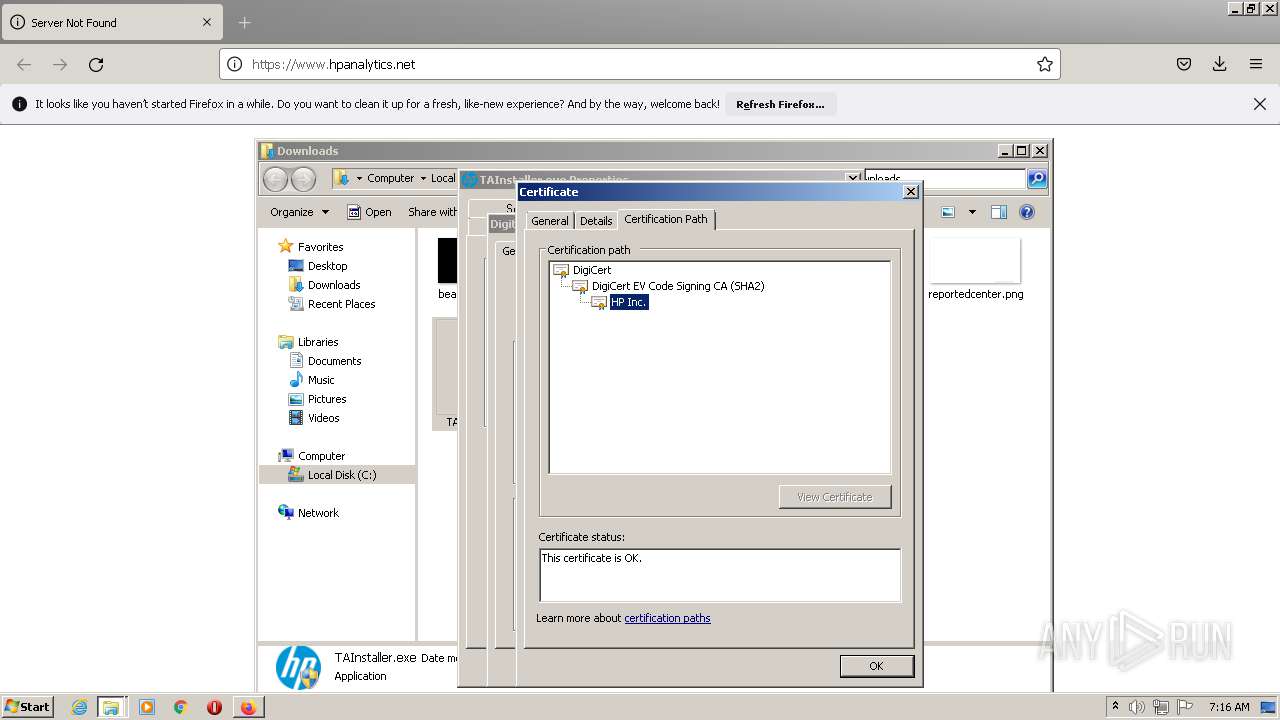Viewport: 1280px width, 720px height.
Task: Go forward in Firefox history
Action: (60, 64)
